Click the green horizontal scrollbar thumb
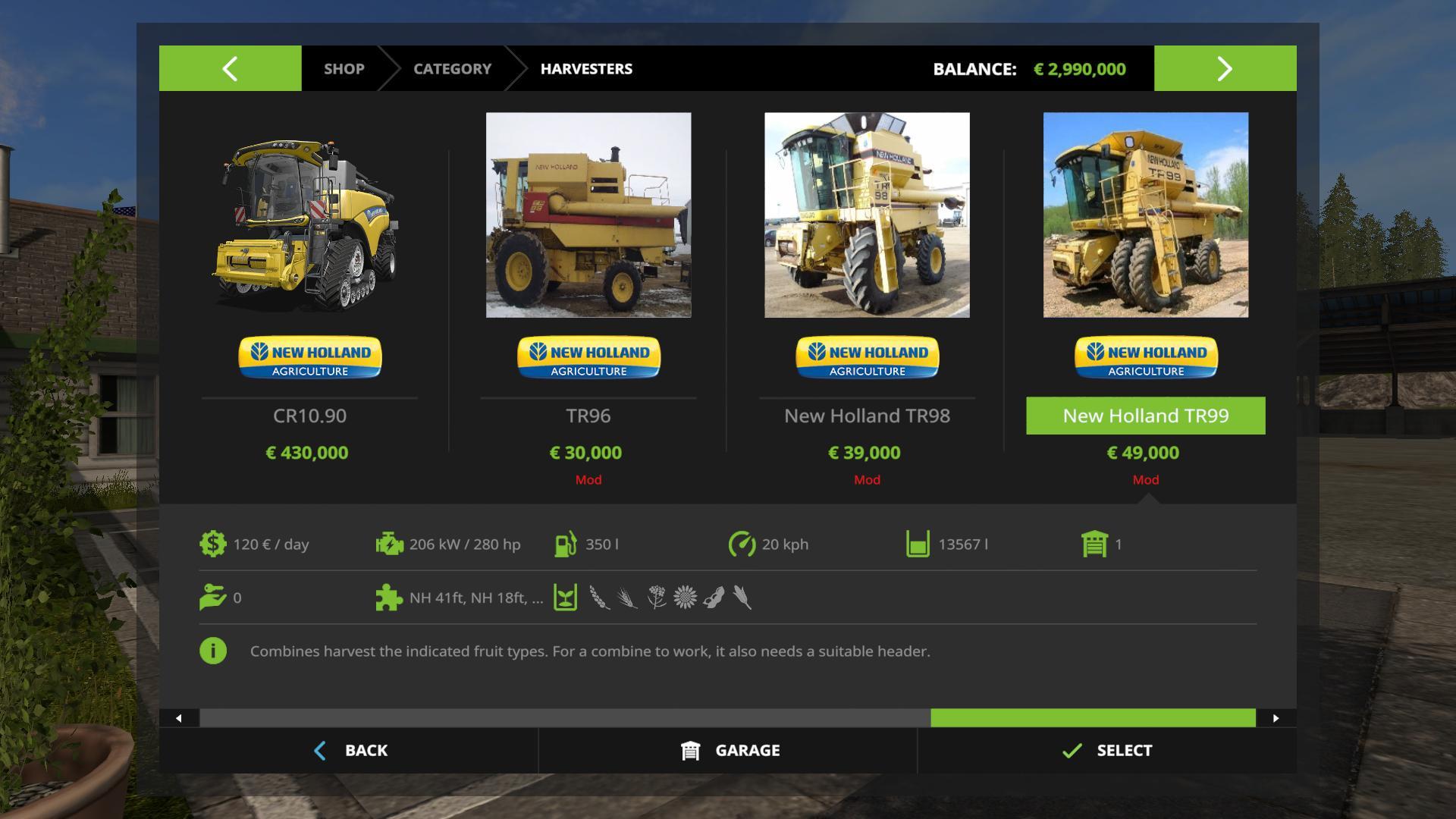Viewport: 1456px width, 819px height. coord(1093,717)
